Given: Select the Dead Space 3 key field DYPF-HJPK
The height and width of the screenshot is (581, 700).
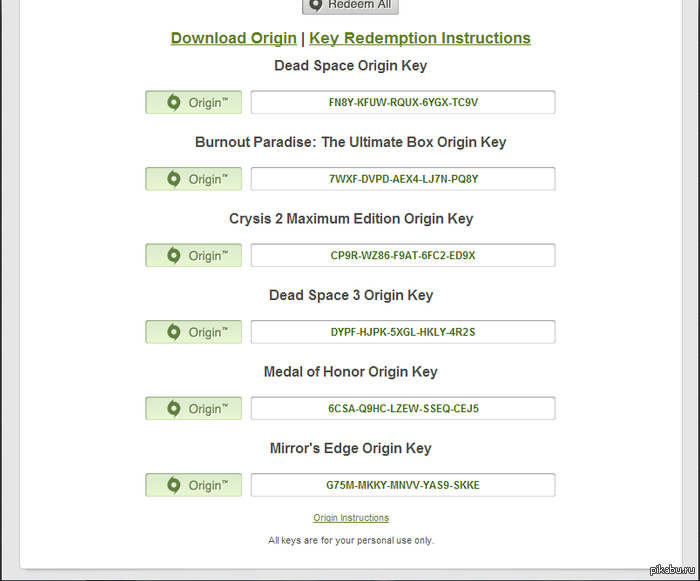Looking at the screenshot, I should pos(403,332).
